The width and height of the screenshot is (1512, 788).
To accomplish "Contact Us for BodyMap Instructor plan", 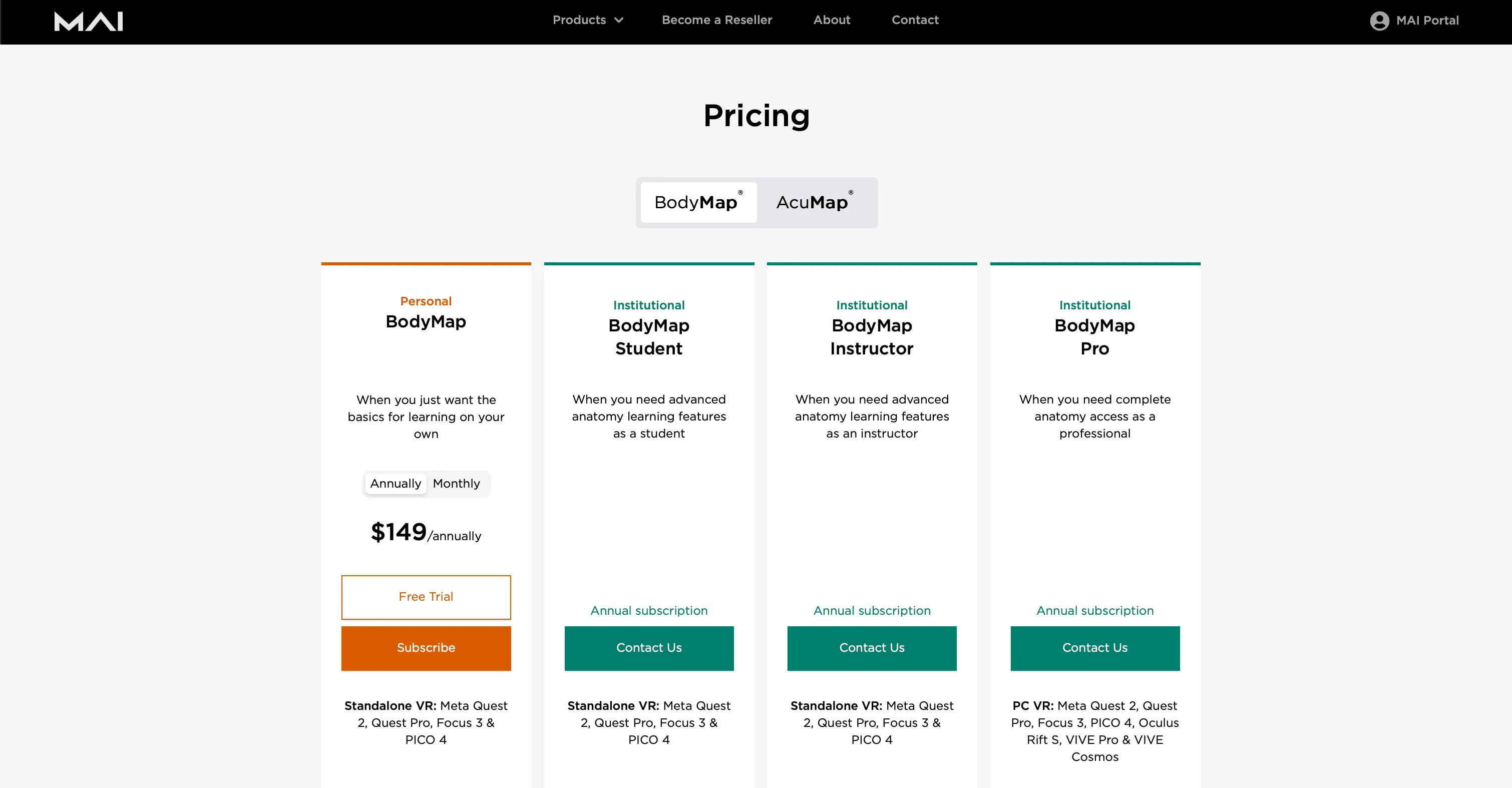I will (x=872, y=648).
